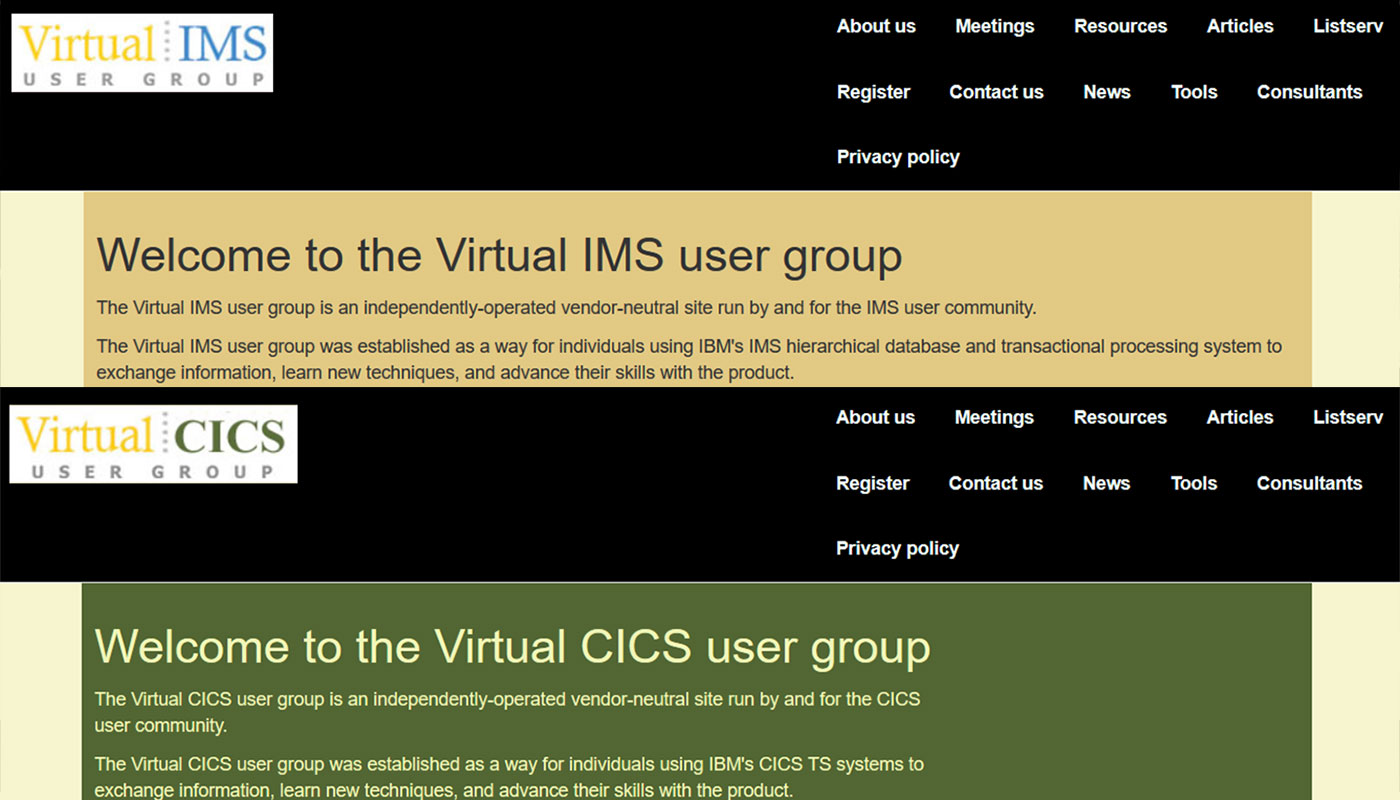Go to Tools in the CICS site menu
1400x800 pixels.
[x=1194, y=483]
